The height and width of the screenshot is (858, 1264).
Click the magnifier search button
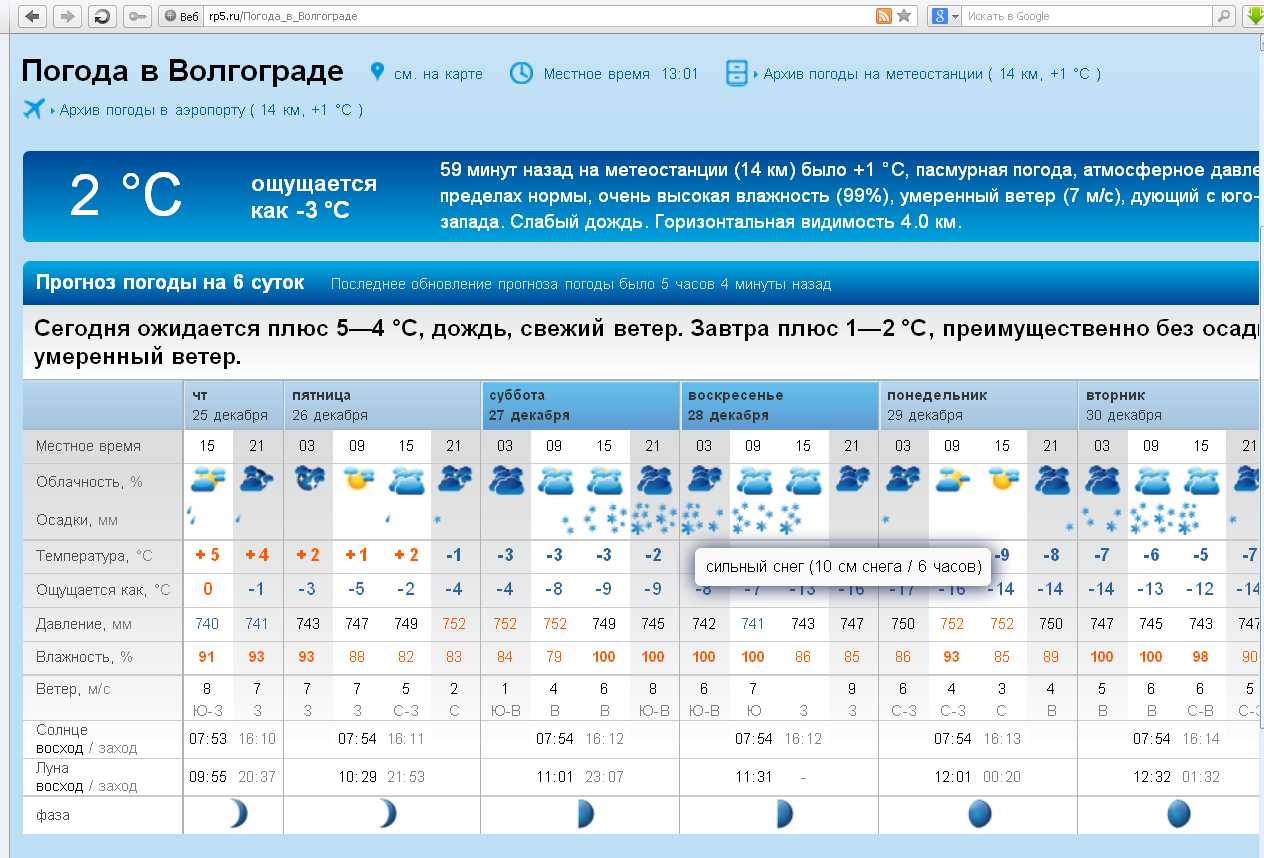click(1224, 16)
